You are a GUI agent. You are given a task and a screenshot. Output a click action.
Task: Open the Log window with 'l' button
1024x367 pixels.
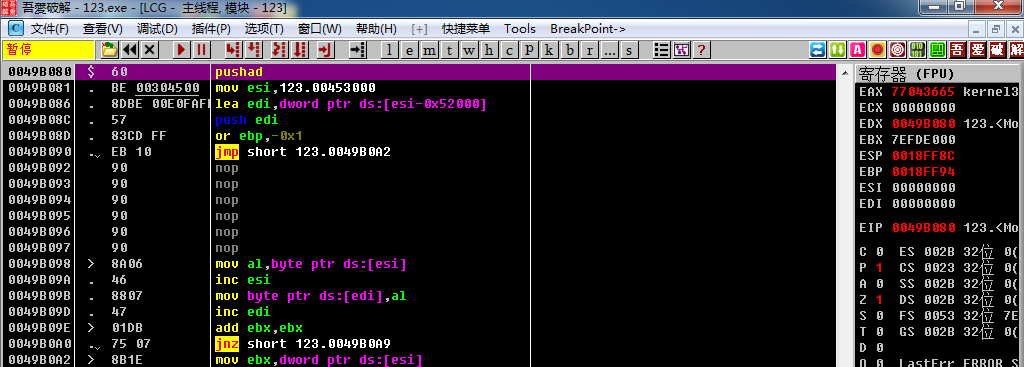tap(389, 50)
